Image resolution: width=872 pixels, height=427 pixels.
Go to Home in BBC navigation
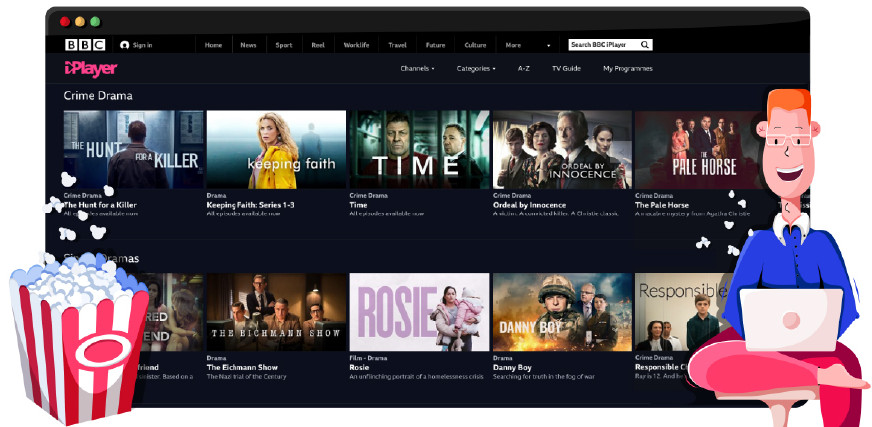[x=213, y=45]
